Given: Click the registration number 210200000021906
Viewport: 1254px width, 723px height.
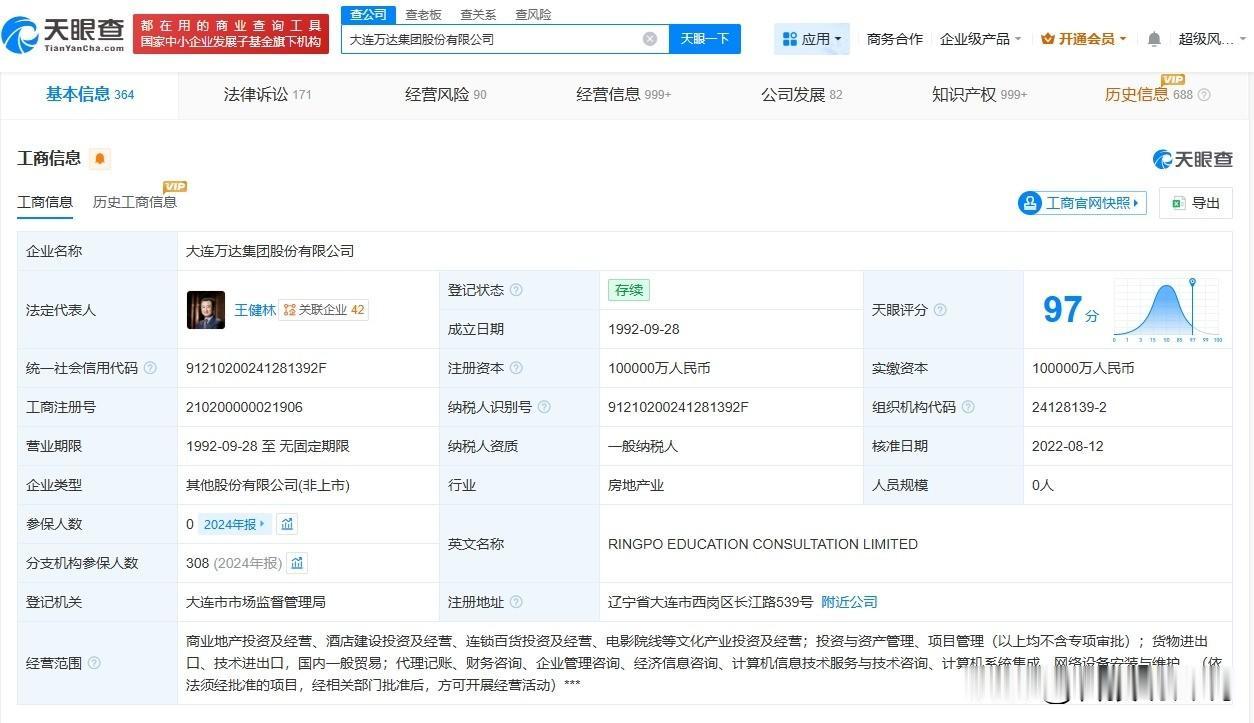Looking at the screenshot, I should pyautogui.click(x=244, y=407).
